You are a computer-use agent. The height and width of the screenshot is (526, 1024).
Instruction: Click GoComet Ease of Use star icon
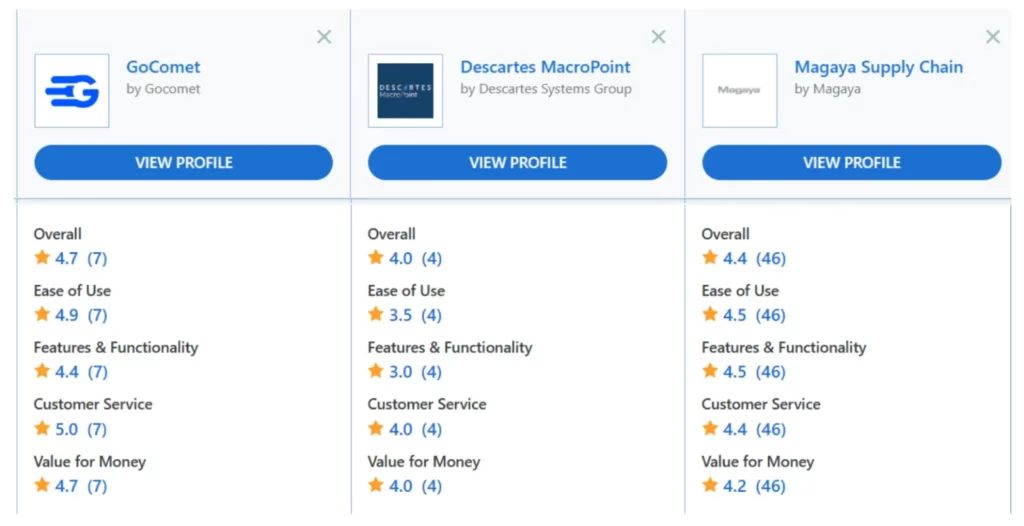pyautogui.click(x=42, y=314)
